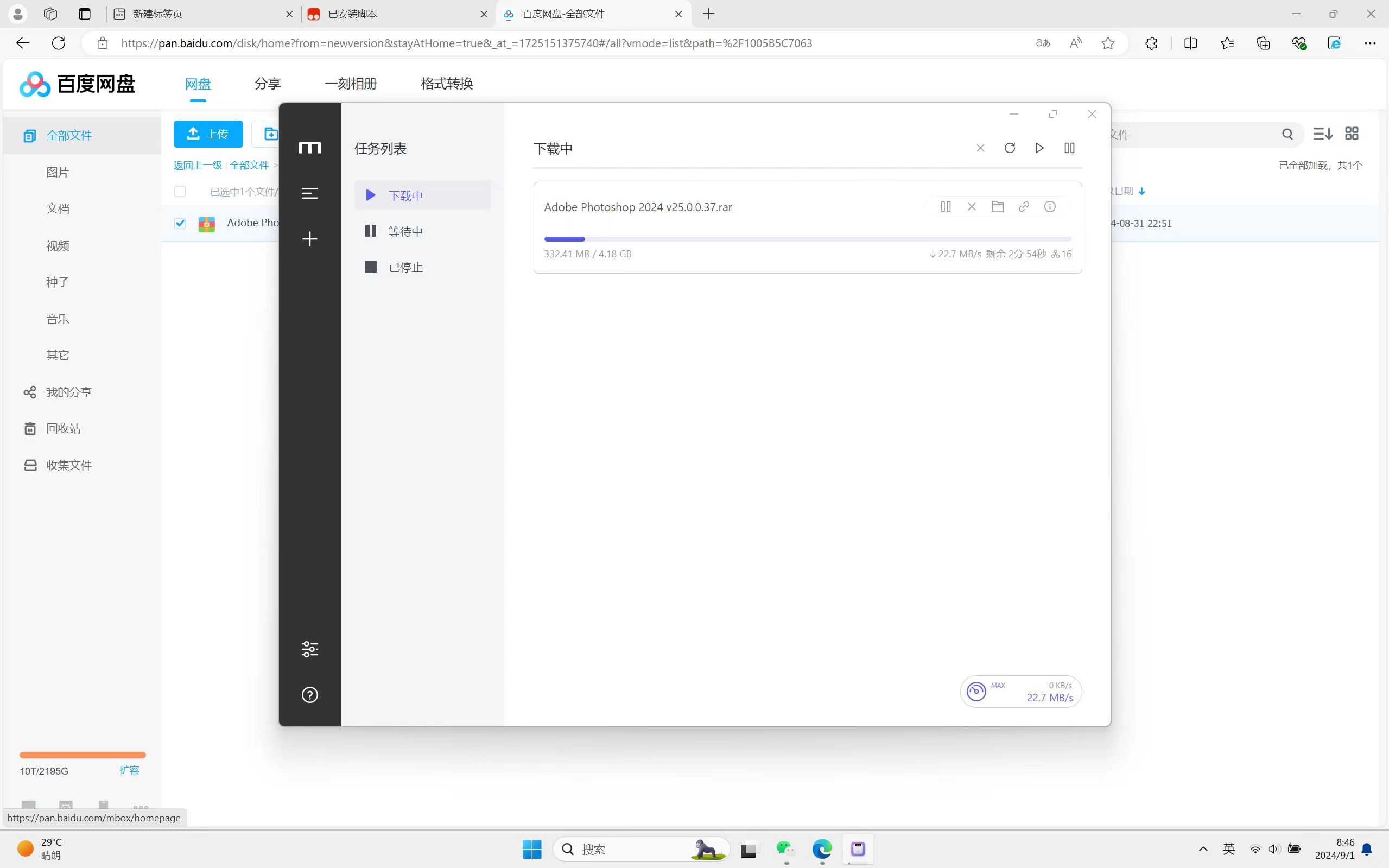Click 扩容 storage expansion link
The height and width of the screenshot is (868, 1389).
tap(129, 770)
